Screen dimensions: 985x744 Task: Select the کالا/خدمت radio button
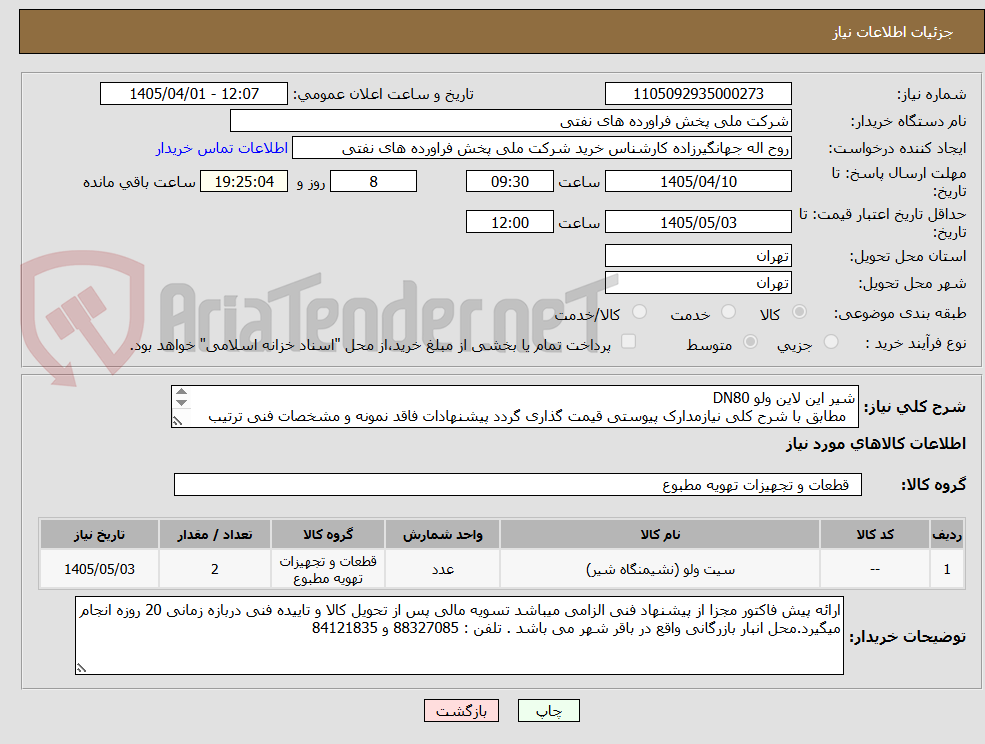click(x=639, y=312)
